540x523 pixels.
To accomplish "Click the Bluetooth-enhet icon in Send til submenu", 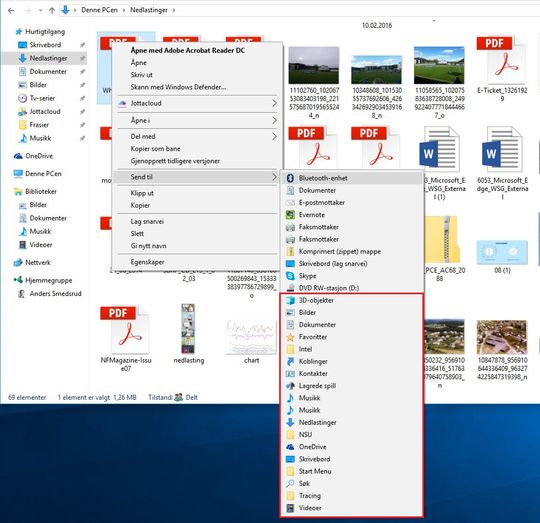I will point(290,178).
